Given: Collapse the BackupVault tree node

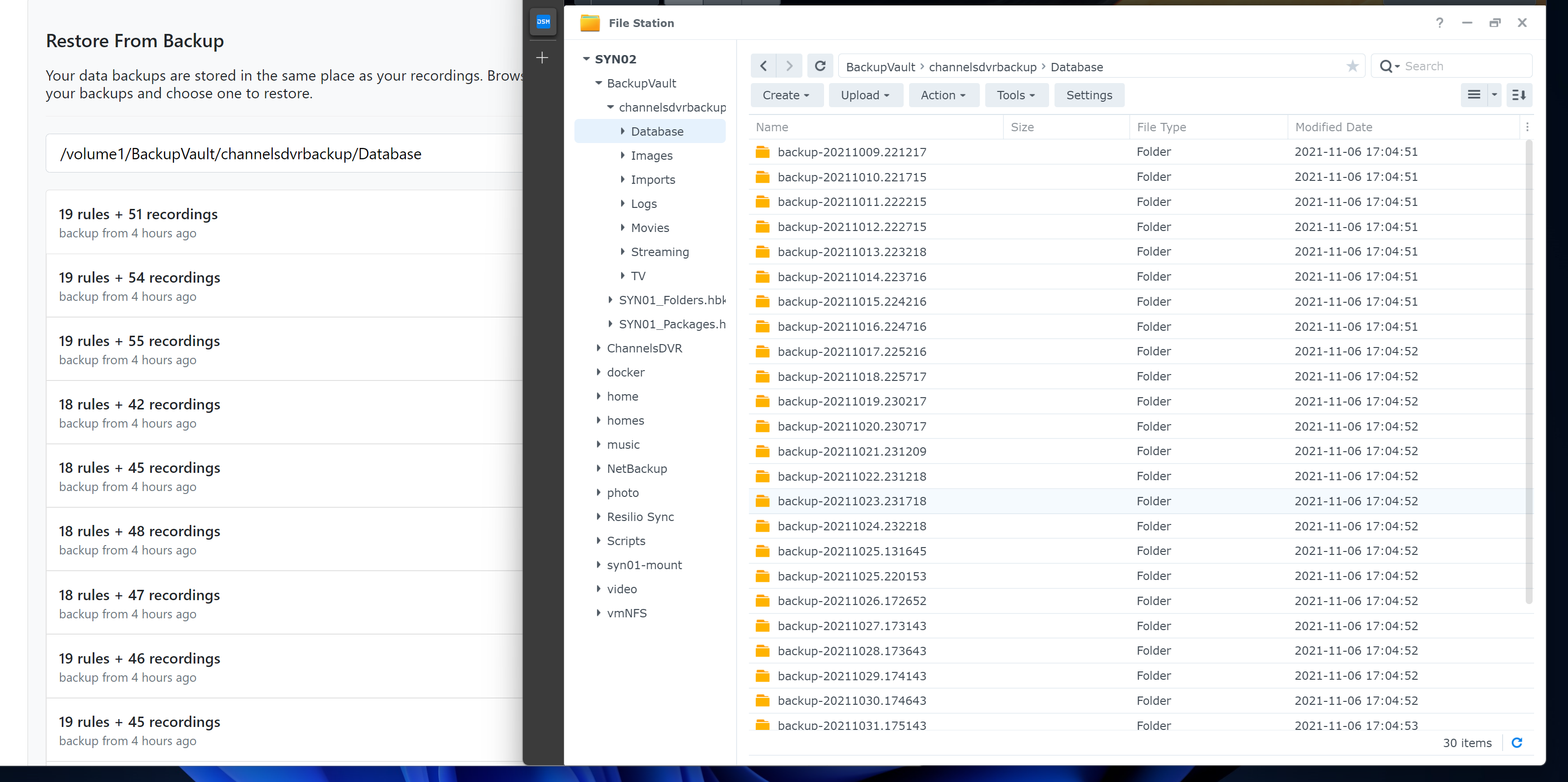Looking at the screenshot, I should [599, 83].
